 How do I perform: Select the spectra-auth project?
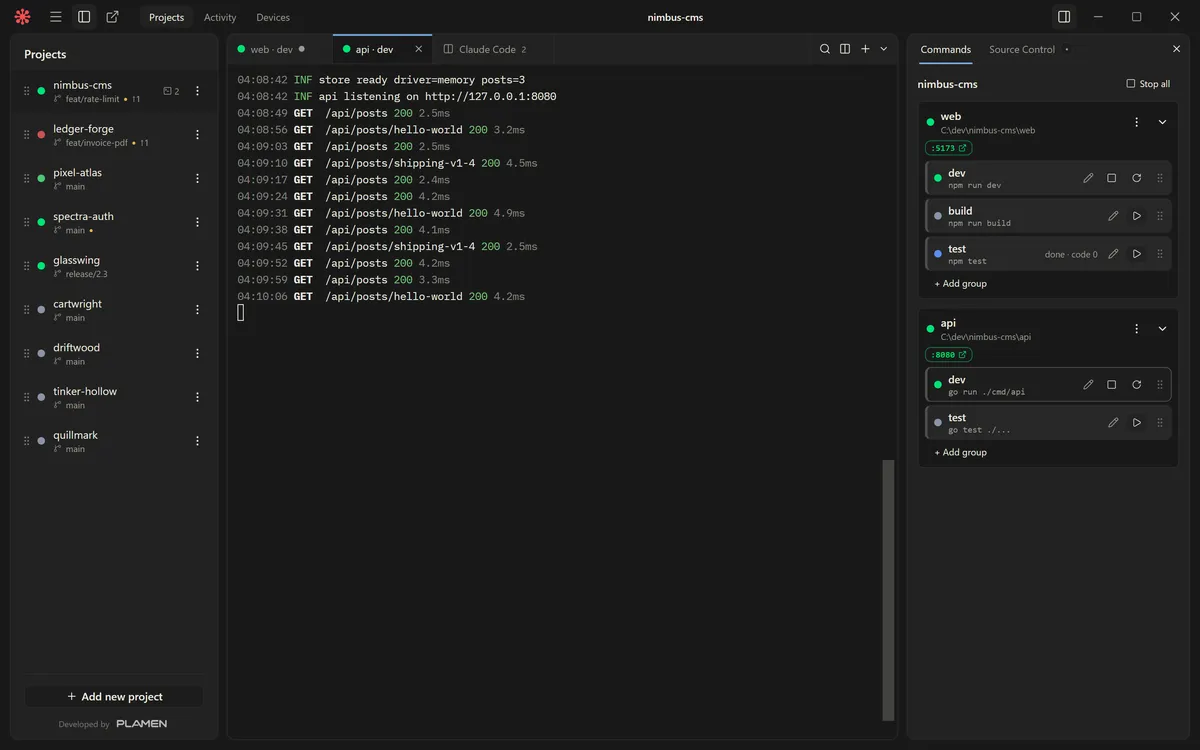pos(114,222)
